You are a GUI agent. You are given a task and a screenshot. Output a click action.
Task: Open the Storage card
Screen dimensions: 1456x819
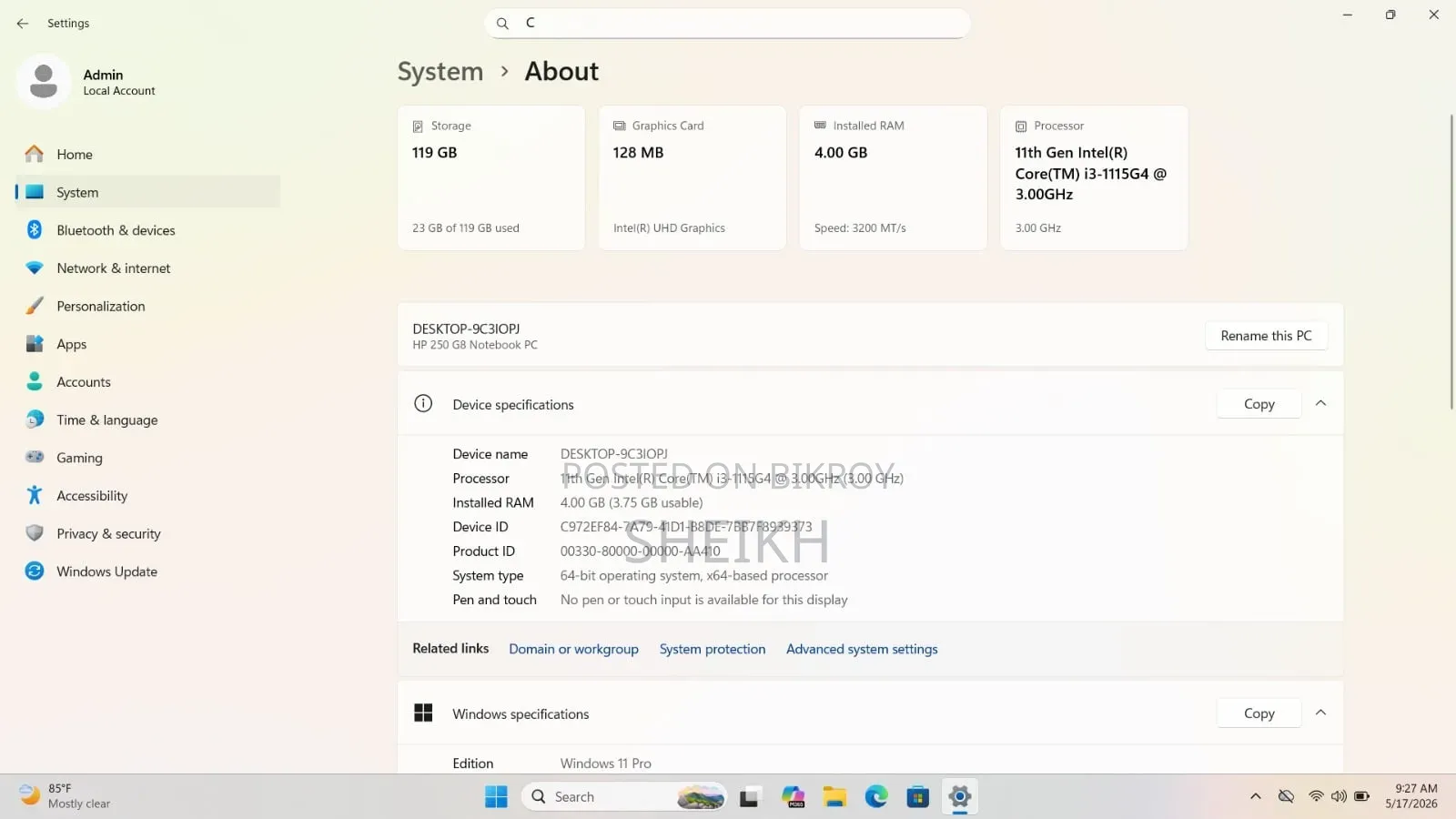coord(491,177)
